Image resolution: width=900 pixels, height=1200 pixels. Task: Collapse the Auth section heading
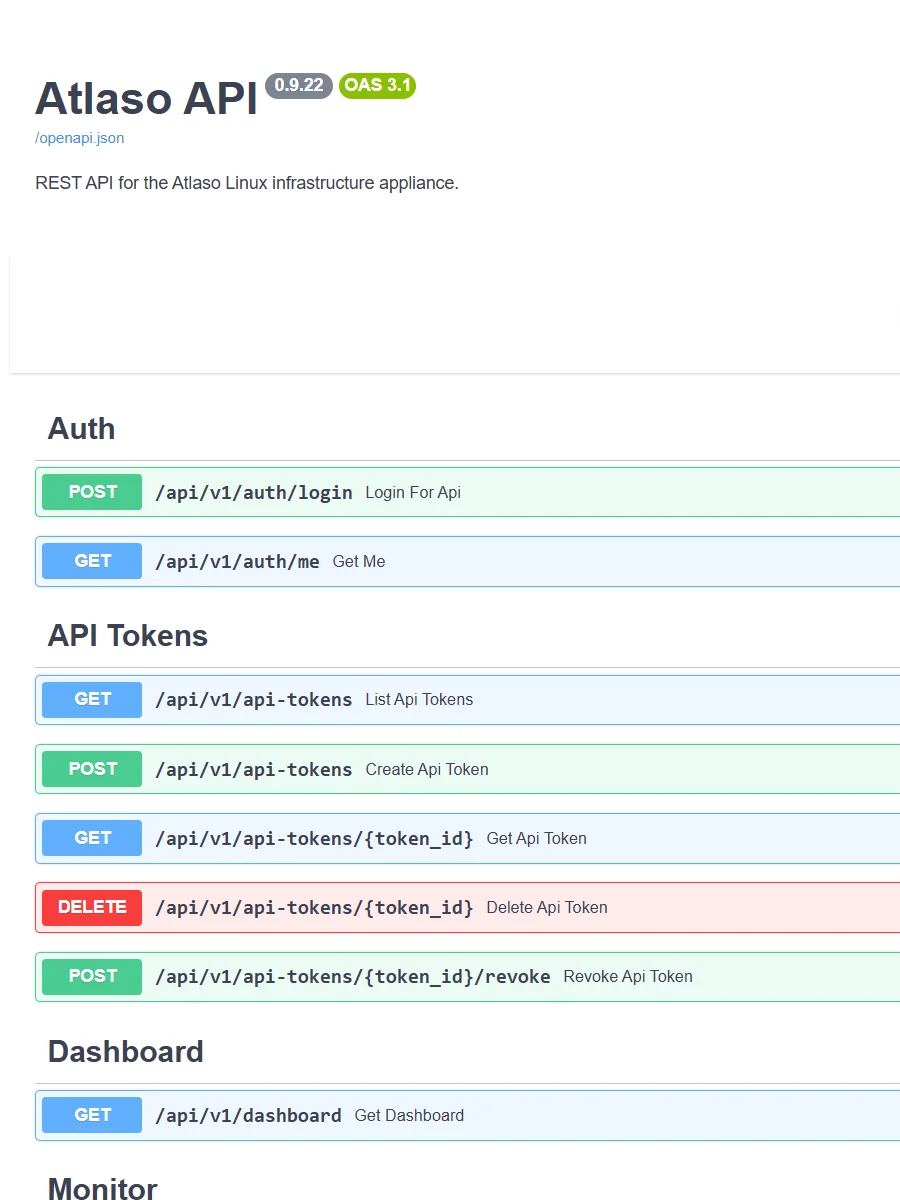click(x=81, y=428)
